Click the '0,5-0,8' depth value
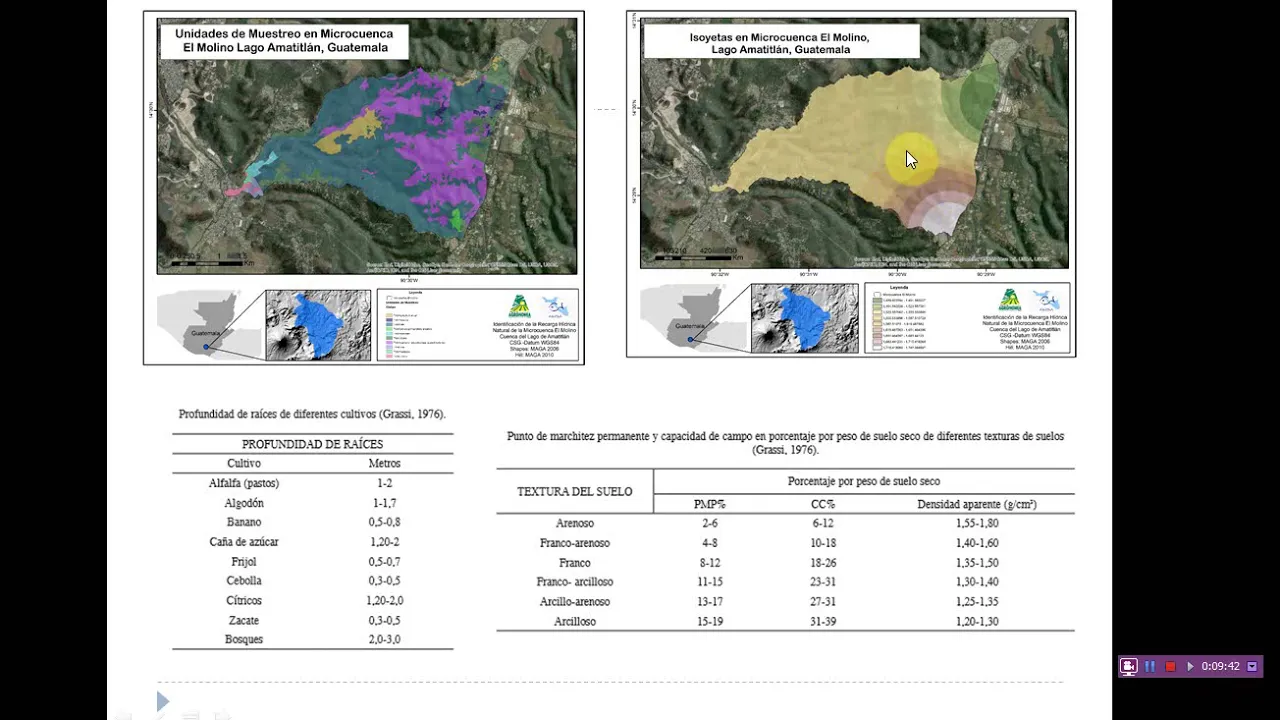 coord(384,522)
